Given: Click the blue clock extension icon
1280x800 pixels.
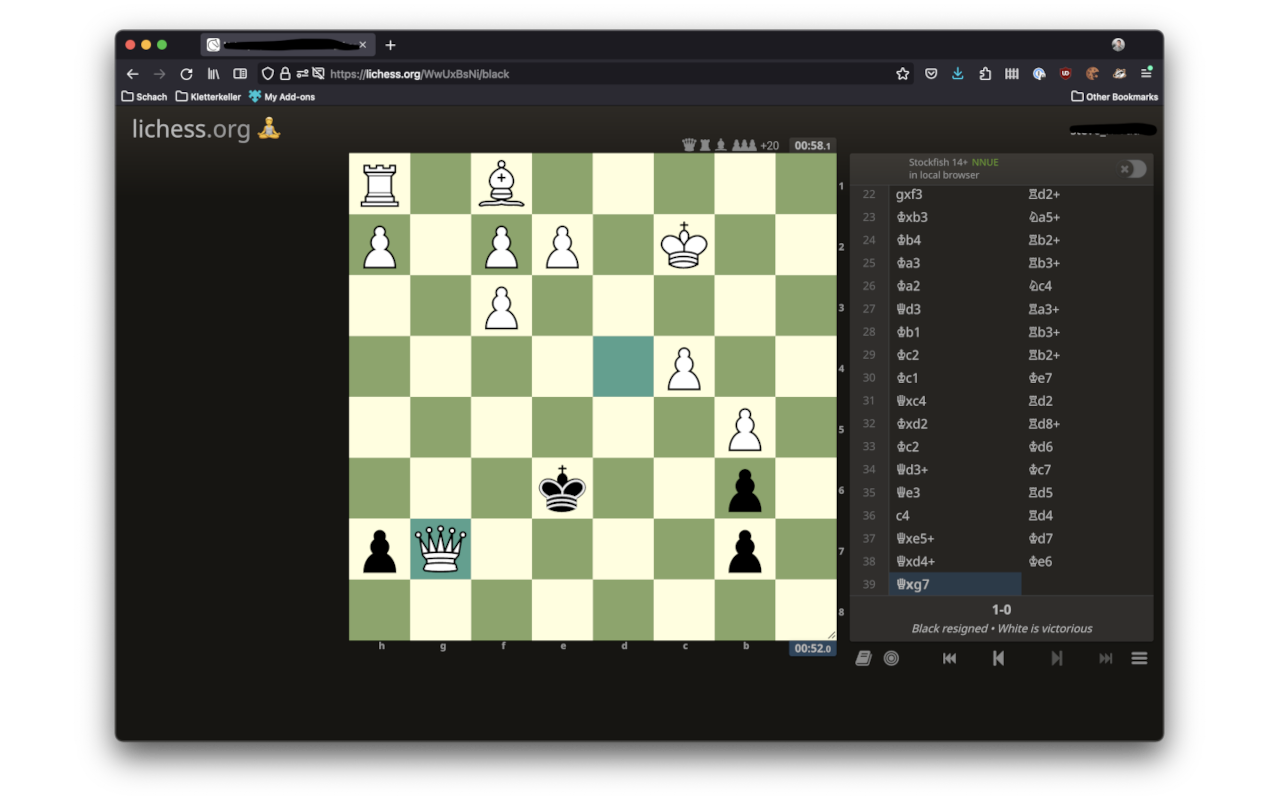Looking at the screenshot, I should tap(1039, 74).
